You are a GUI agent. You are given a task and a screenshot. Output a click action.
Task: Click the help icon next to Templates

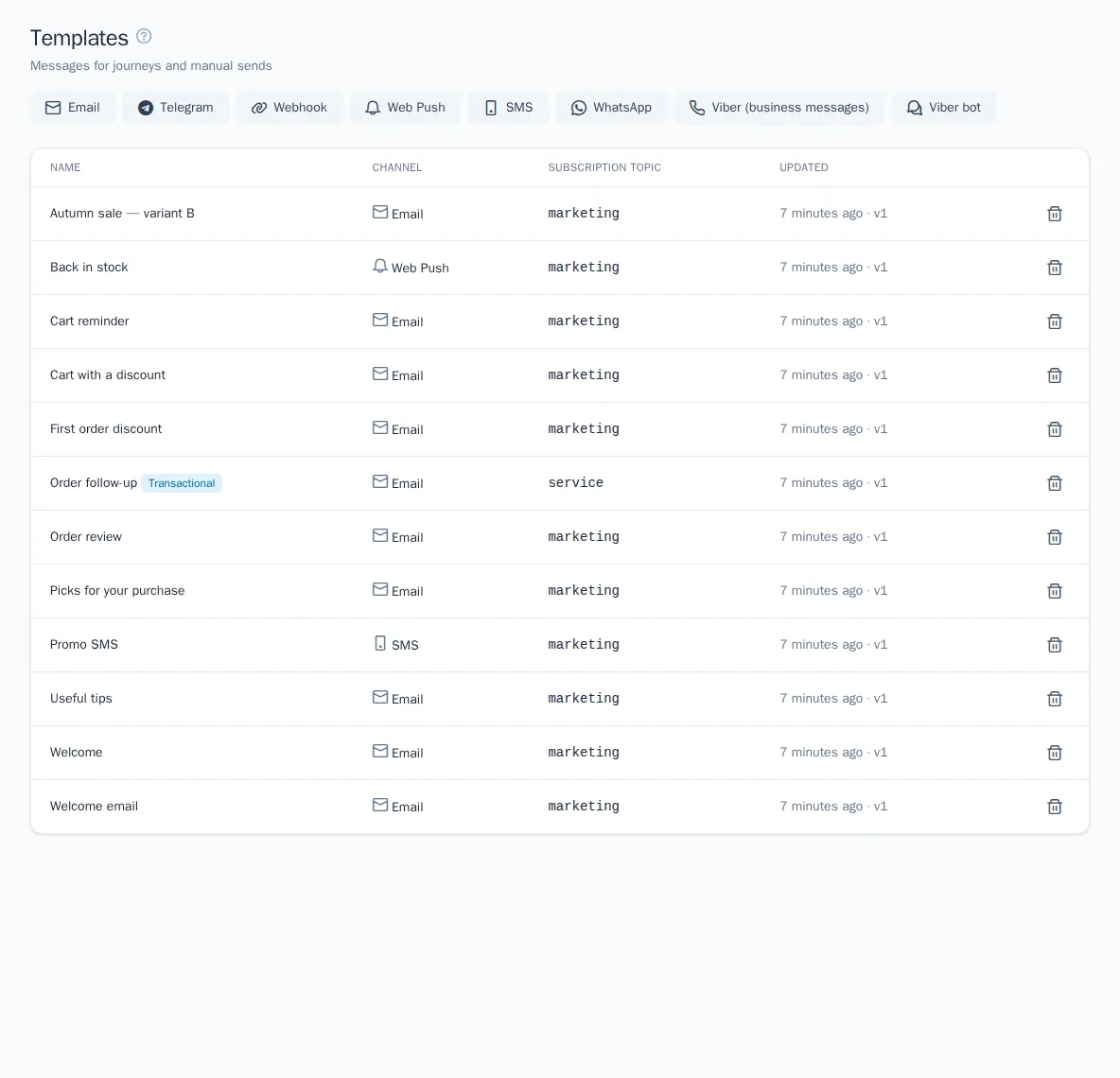pyautogui.click(x=144, y=36)
